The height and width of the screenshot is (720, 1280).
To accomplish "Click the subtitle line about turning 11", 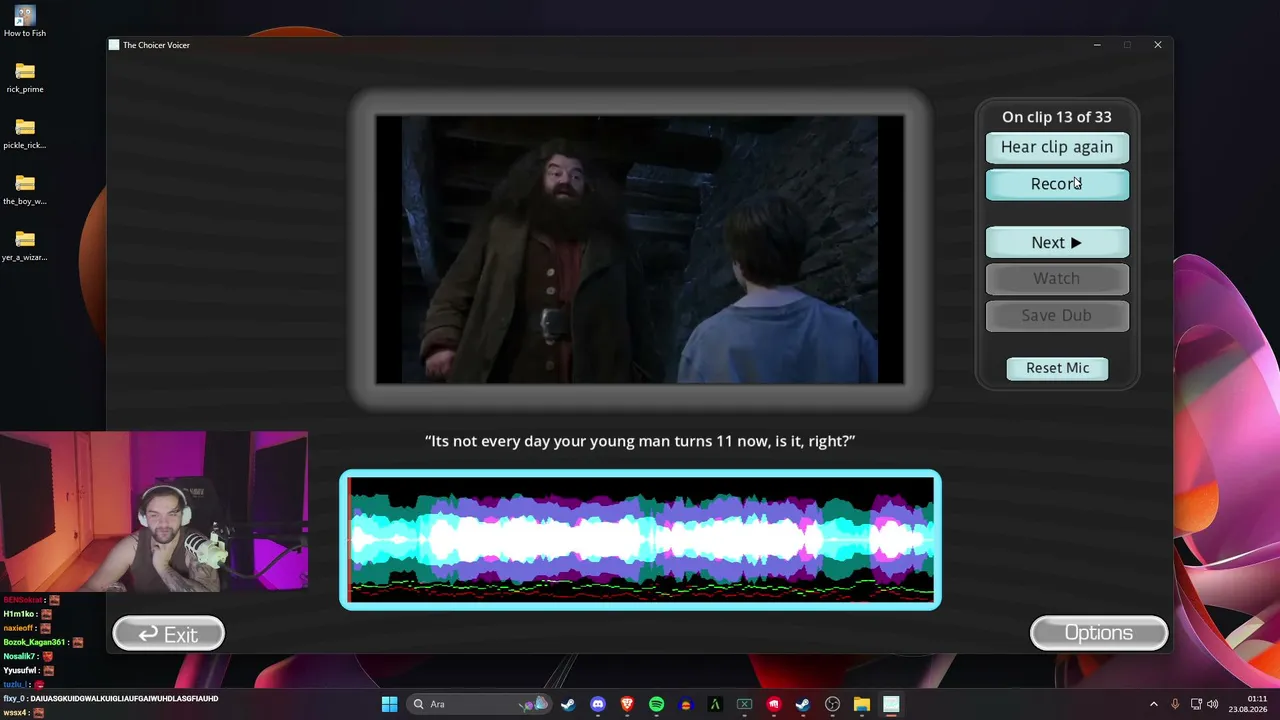I will [x=640, y=441].
